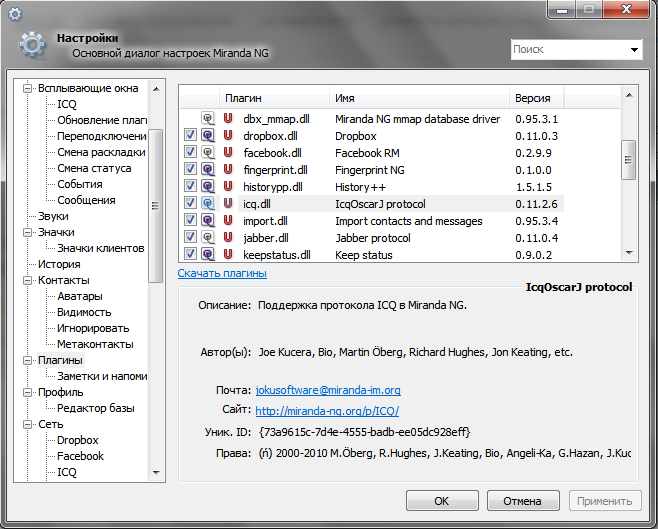The height and width of the screenshot is (529, 658).
Task: Open the jokusoftware@miranda-im.org email link
Action: [328, 390]
